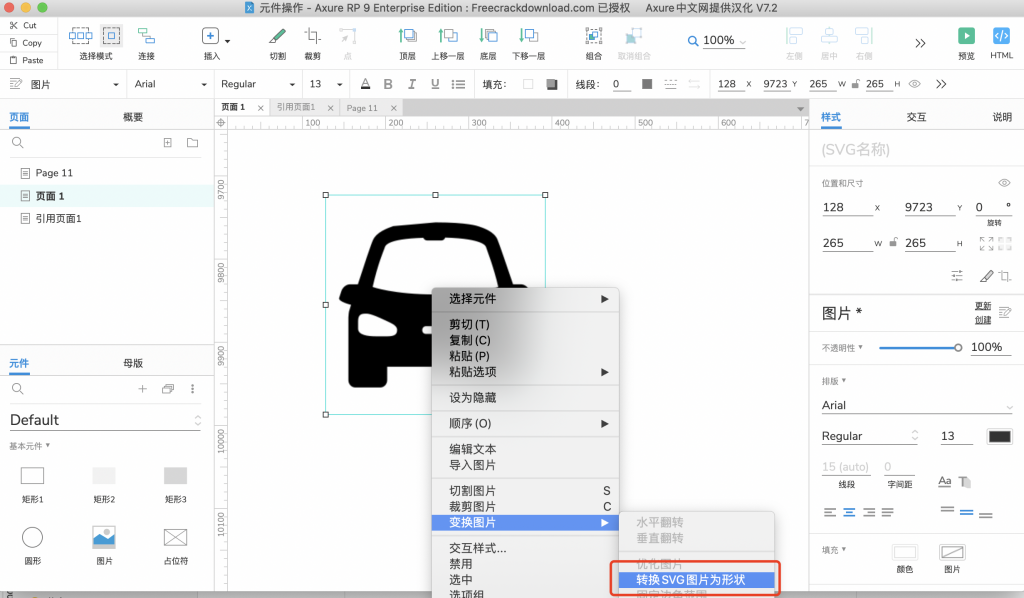
Task: Click the X position field showing 128
Action: (x=846, y=208)
